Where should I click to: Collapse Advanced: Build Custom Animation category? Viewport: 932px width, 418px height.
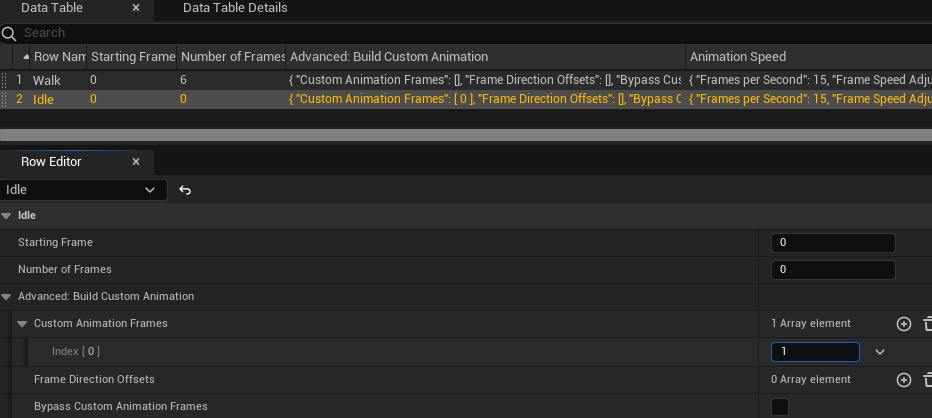[7, 296]
